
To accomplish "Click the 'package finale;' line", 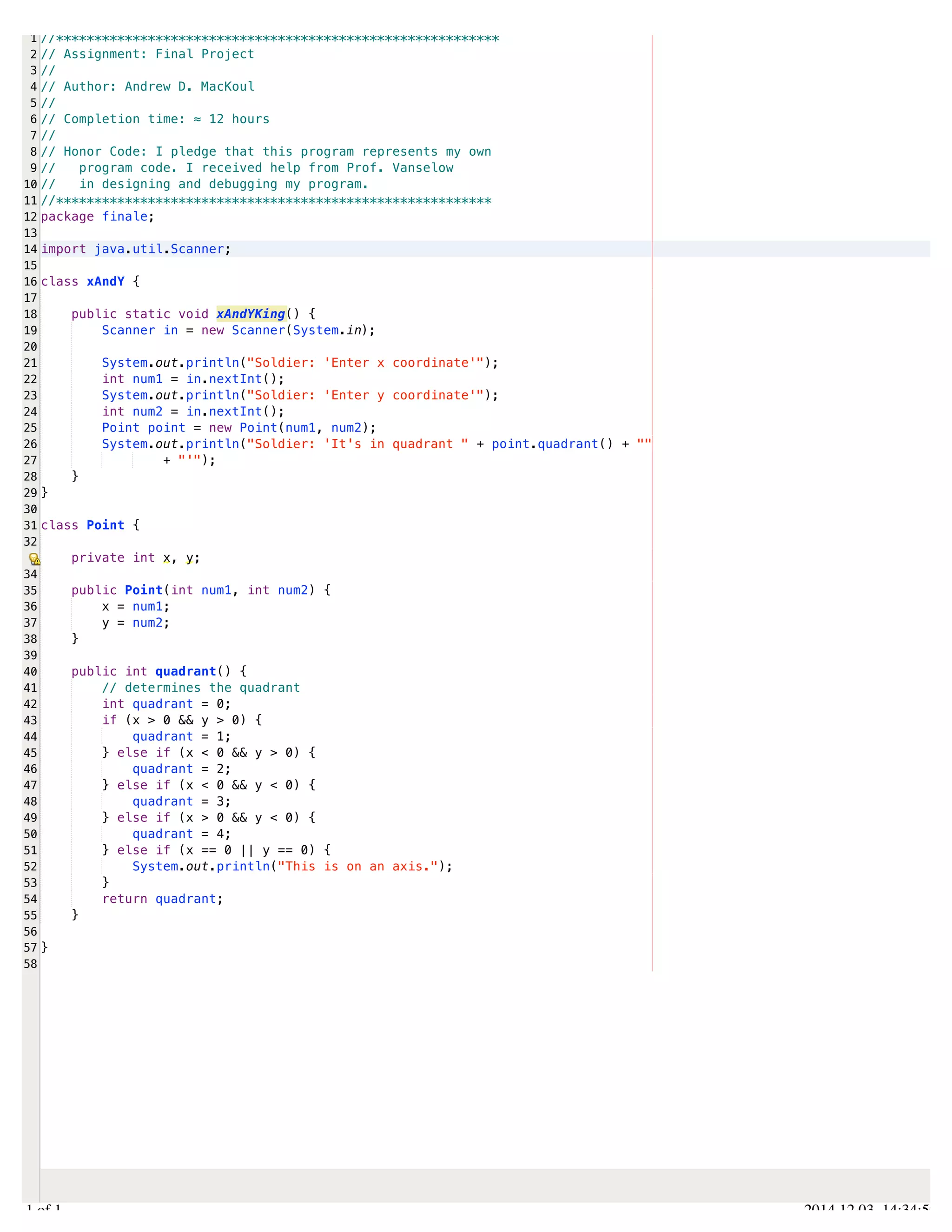I will [98, 217].
